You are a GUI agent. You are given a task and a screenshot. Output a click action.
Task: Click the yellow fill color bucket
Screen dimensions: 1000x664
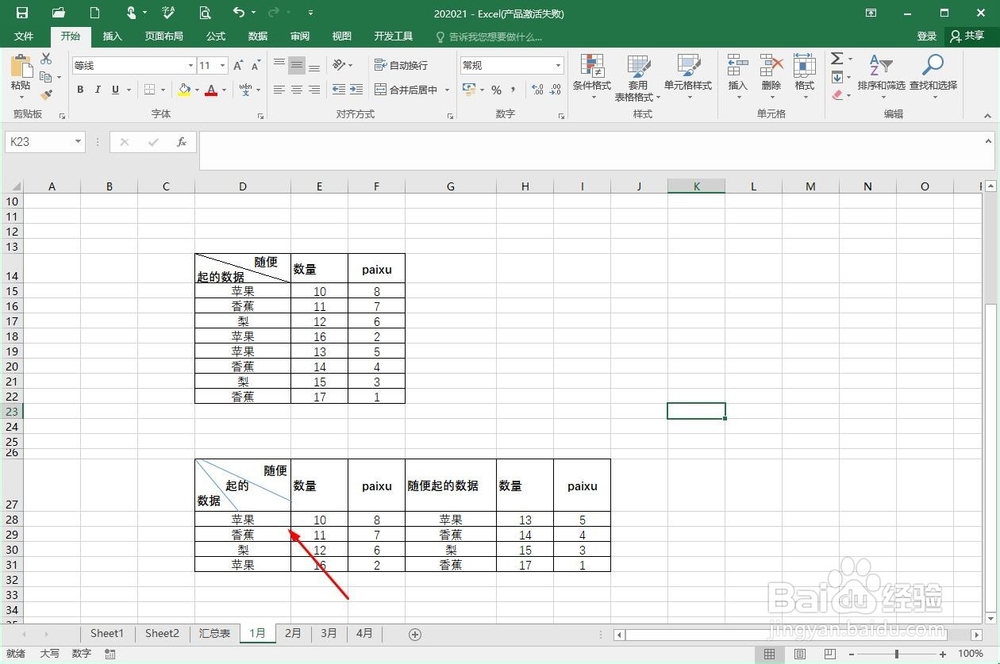point(184,90)
